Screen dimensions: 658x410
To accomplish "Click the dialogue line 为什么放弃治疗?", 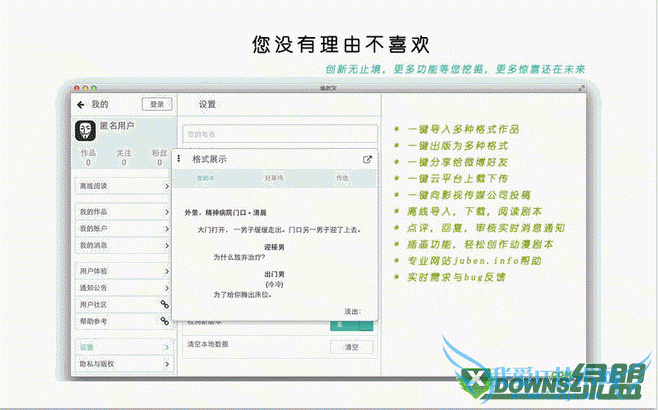I will coord(239,257).
